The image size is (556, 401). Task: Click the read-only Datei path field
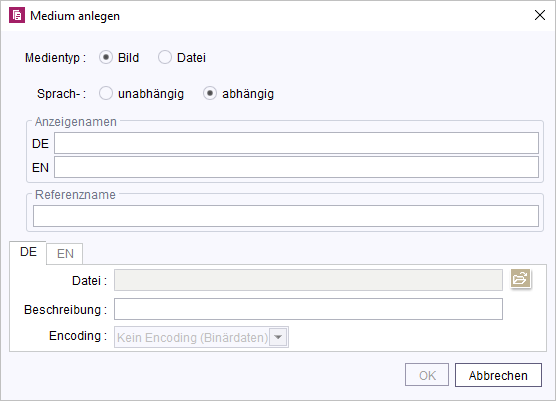click(x=308, y=280)
